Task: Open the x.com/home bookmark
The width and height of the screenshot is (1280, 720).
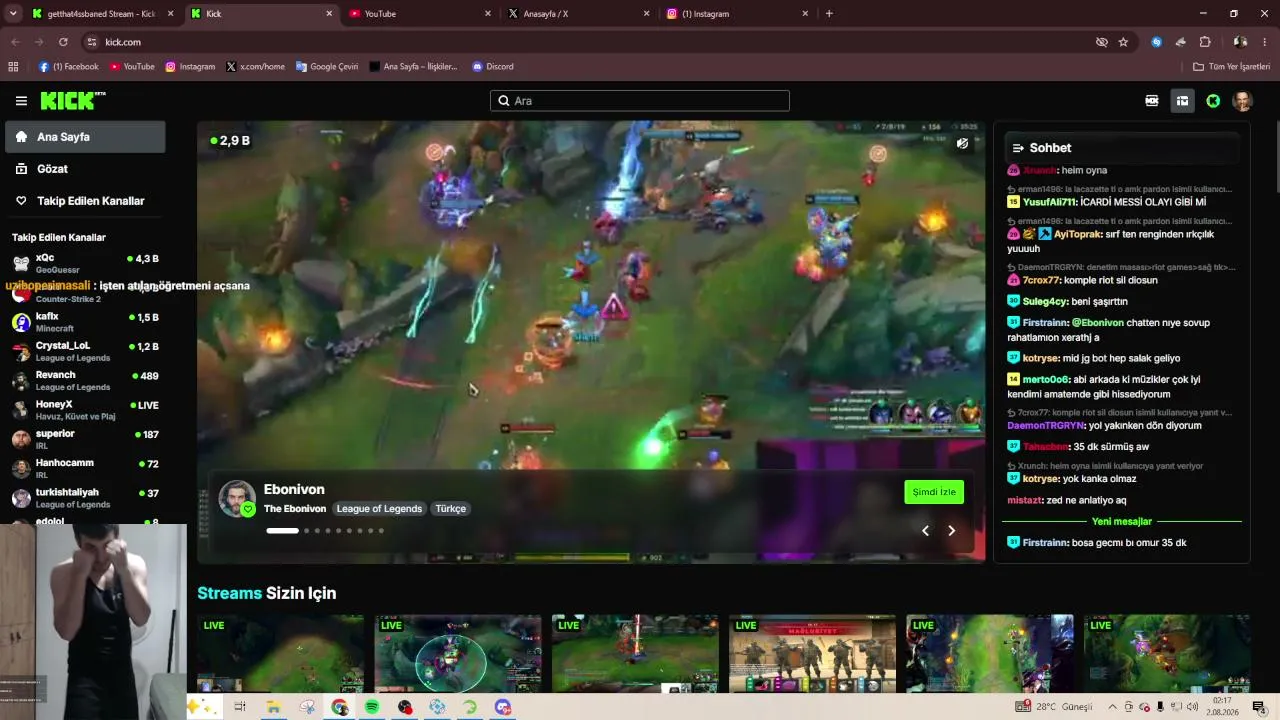Action: (256, 67)
